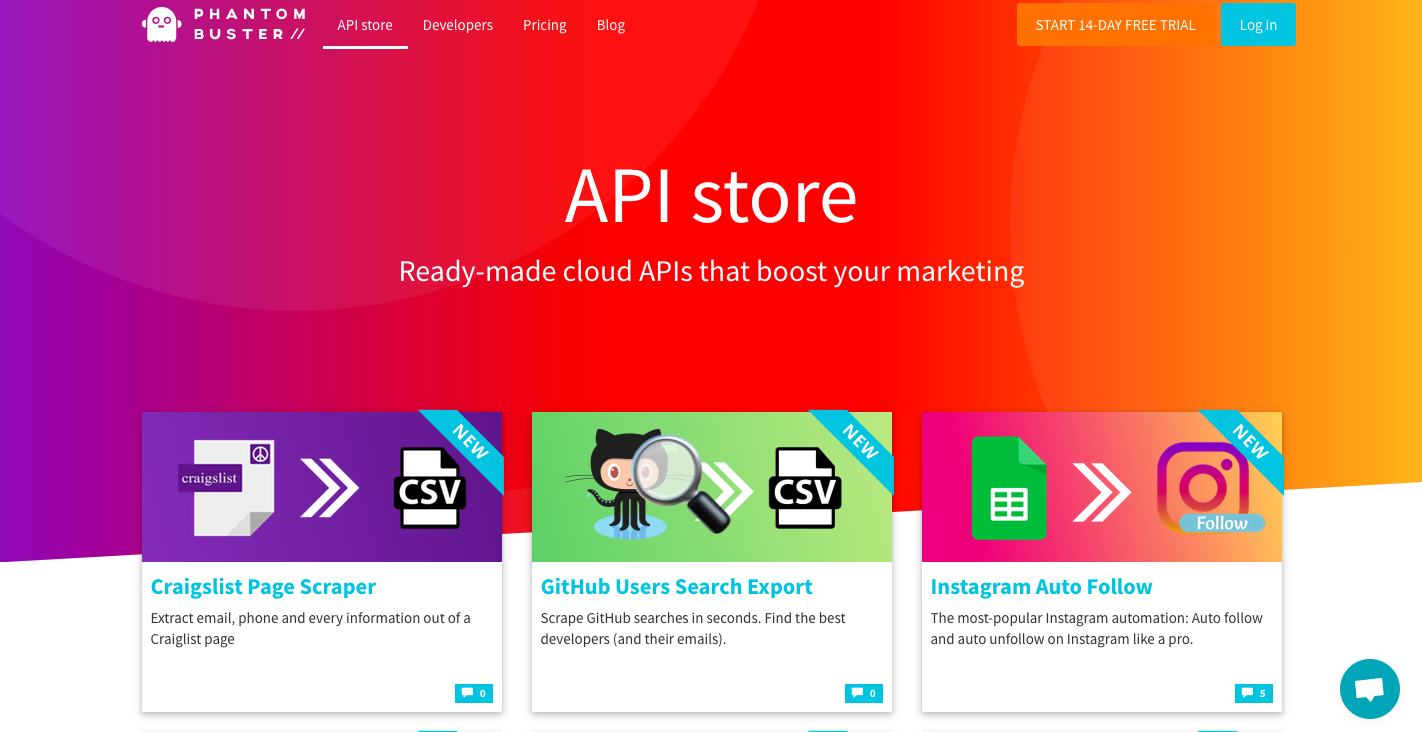Open comments badge on Craigslist Page Scraper
Screen dimensions: 1422x732
(x=474, y=693)
